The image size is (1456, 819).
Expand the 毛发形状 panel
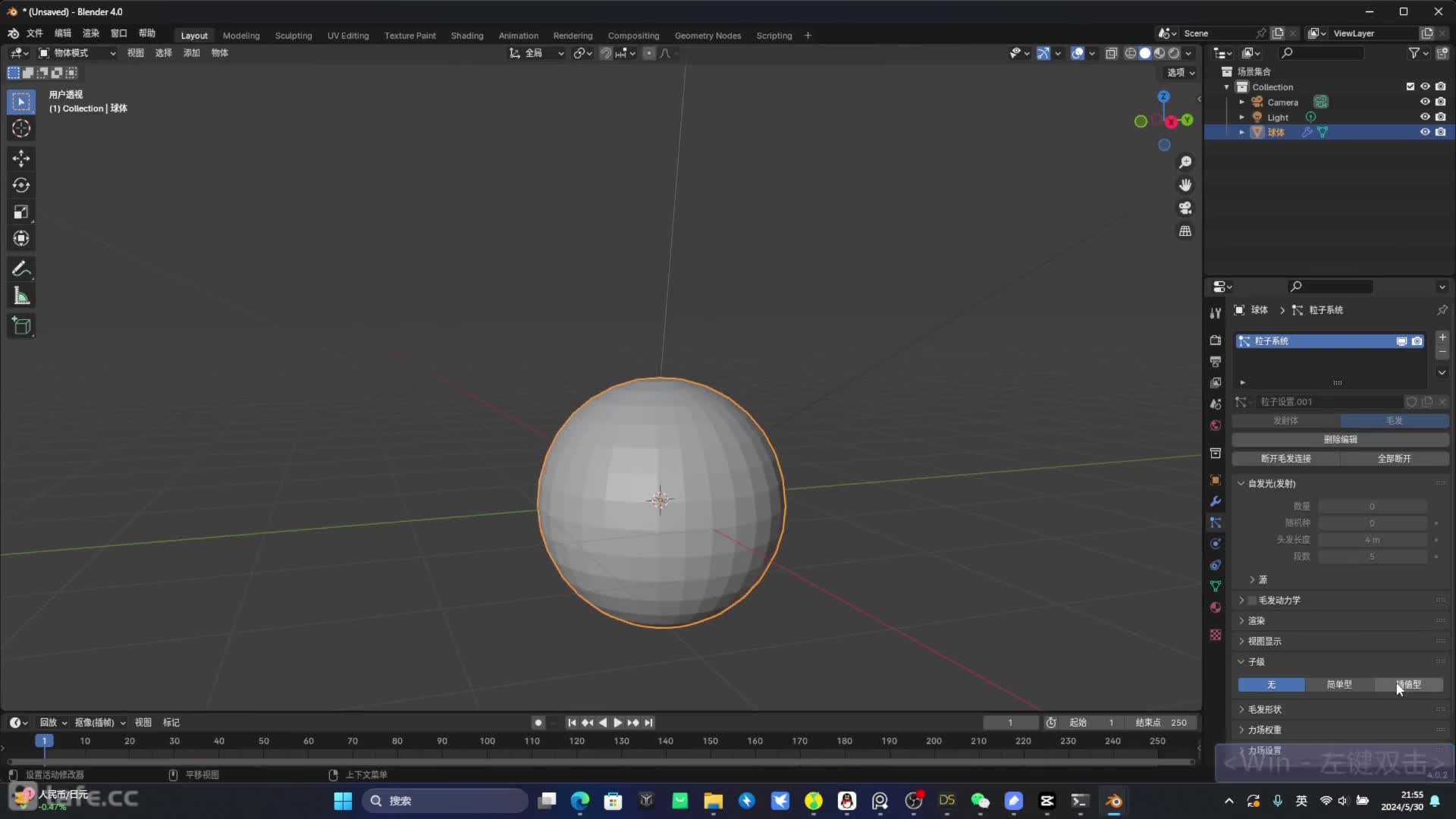(1264, 709)
